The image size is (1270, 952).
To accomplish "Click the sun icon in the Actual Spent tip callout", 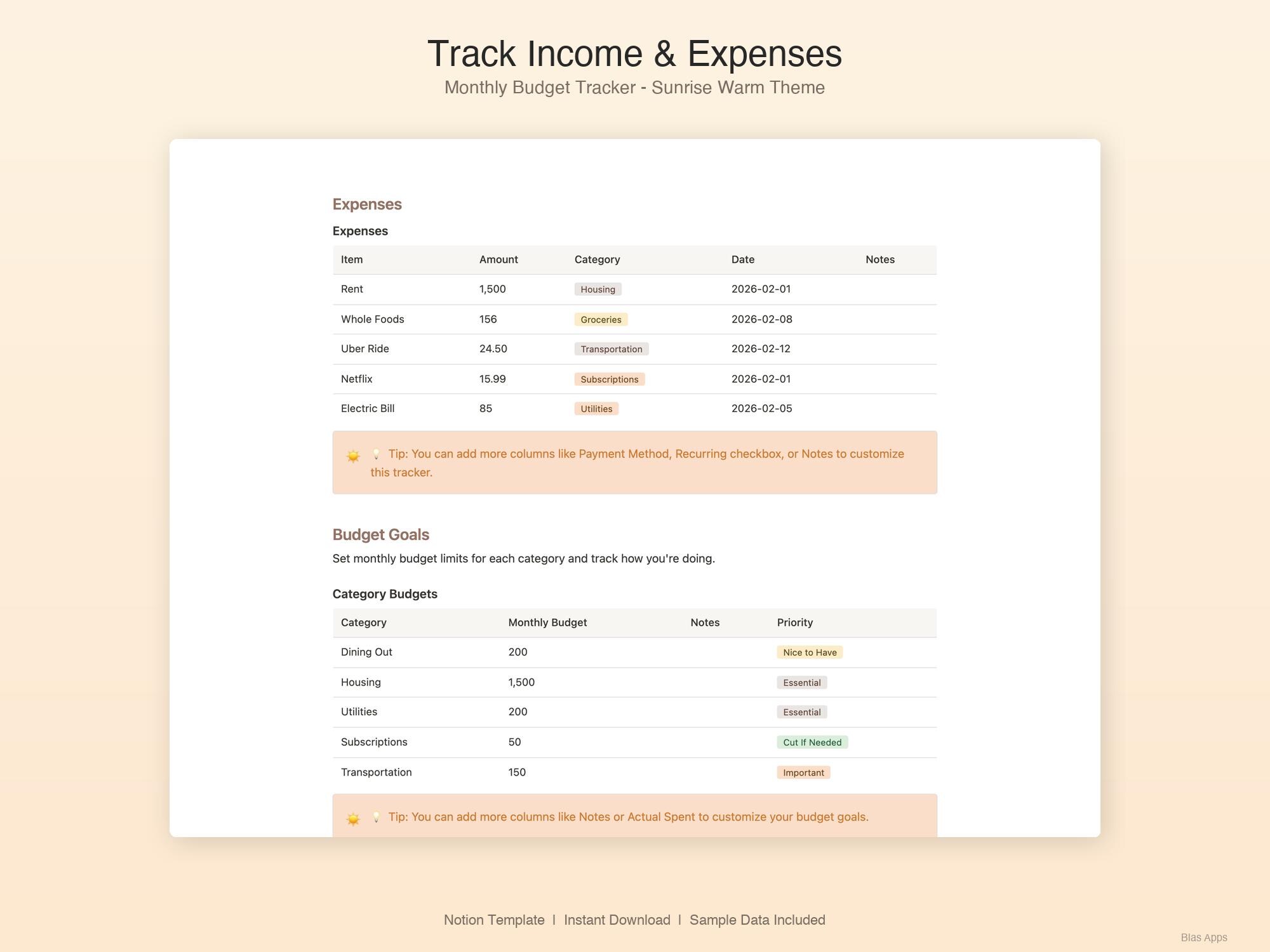I will 353,819.
